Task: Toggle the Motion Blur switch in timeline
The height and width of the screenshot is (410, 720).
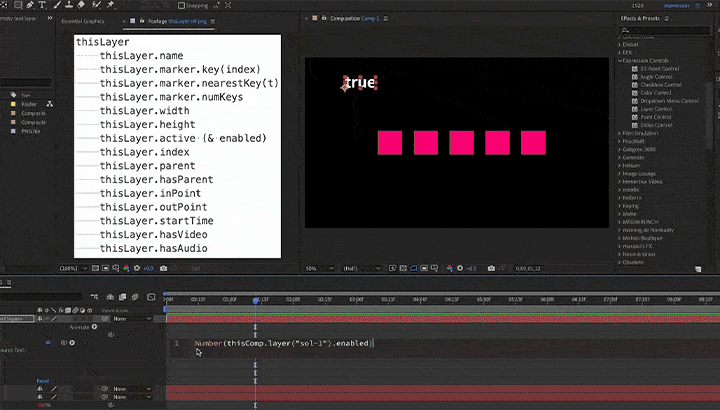Action: [135, 297]
